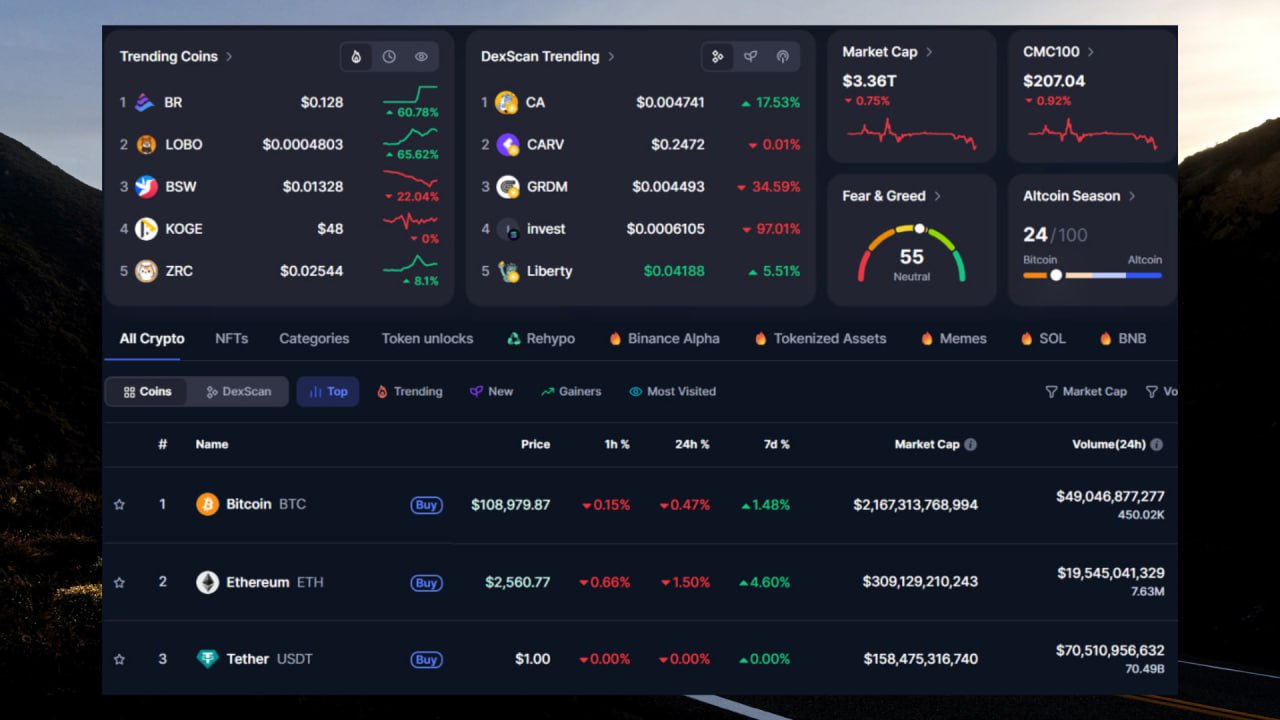Select the first DexScan Trending view toggle
The width and height of the screenshot is (1280, 720).
coord(717,57)
